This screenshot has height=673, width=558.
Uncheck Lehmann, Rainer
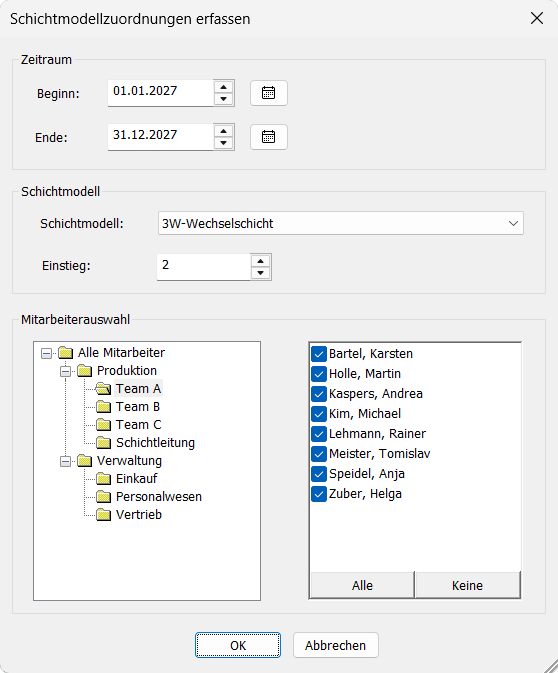click(x=319, y=434)
